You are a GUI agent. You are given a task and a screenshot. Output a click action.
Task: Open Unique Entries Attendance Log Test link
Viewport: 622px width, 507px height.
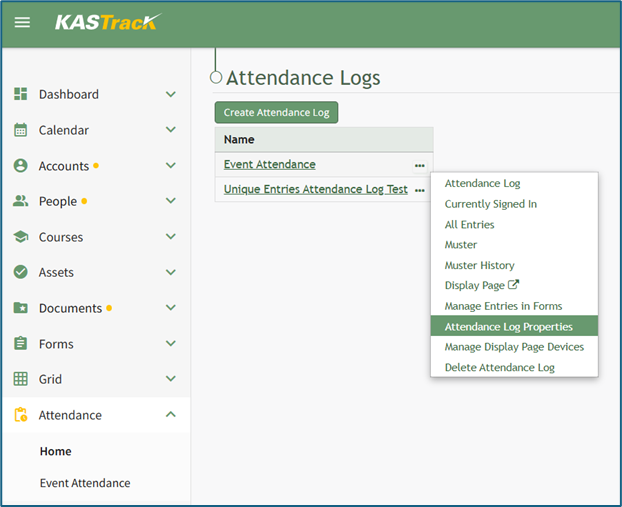(x=315, y=189)
